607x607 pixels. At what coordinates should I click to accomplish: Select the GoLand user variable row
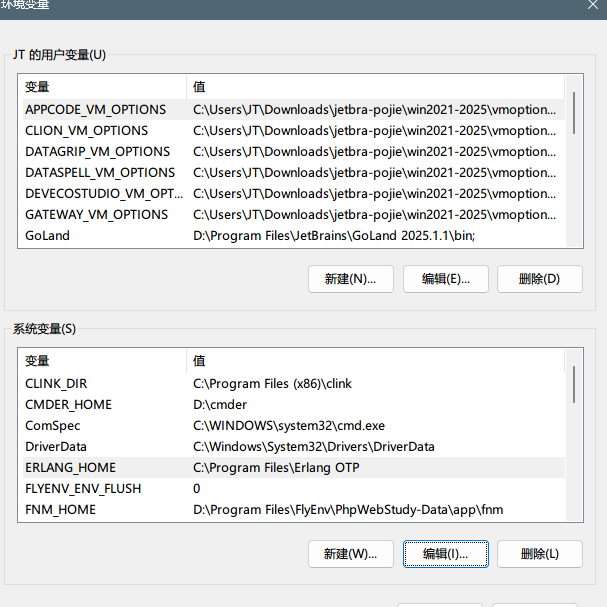(x=47, y=235)
